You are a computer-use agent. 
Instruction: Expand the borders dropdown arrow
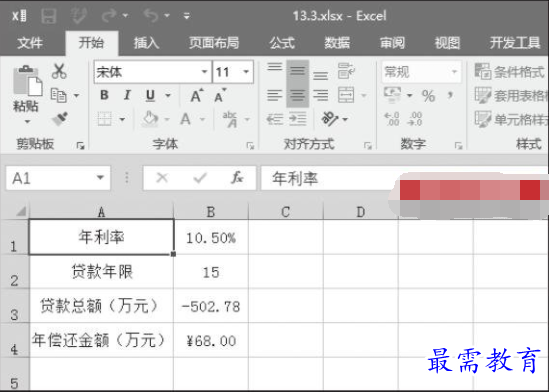click(122, 119)
